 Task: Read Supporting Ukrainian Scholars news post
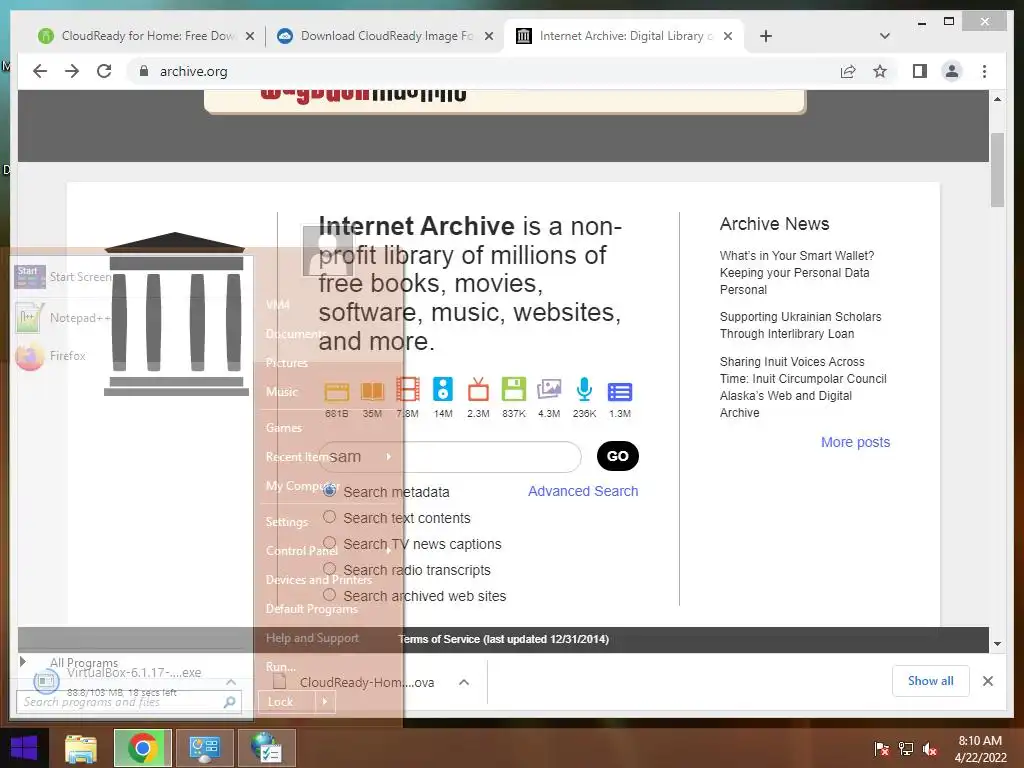tap(801, 325)
